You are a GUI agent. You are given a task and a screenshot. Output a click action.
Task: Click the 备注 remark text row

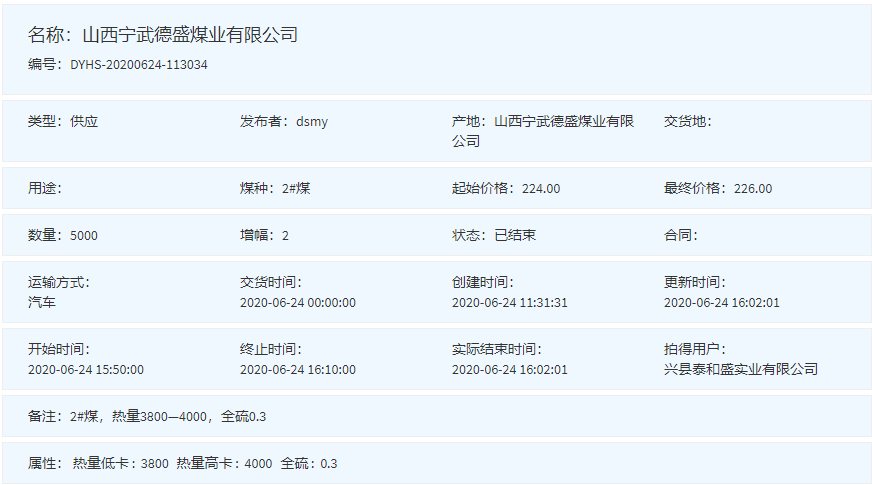(147, 416)
